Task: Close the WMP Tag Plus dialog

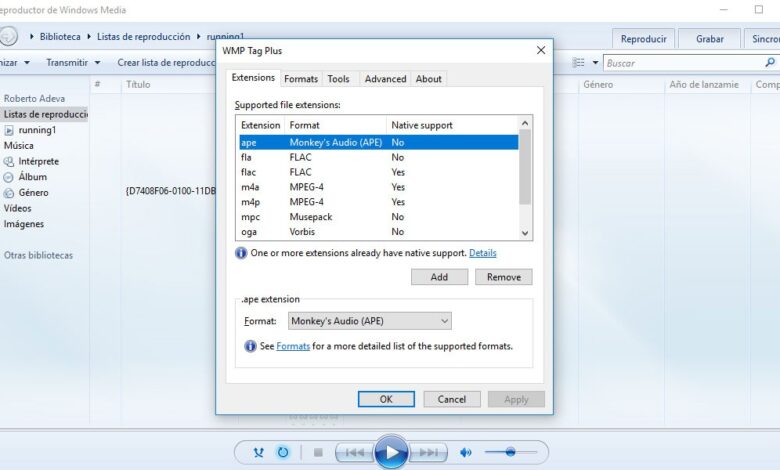Action: [x=541, y=50]
